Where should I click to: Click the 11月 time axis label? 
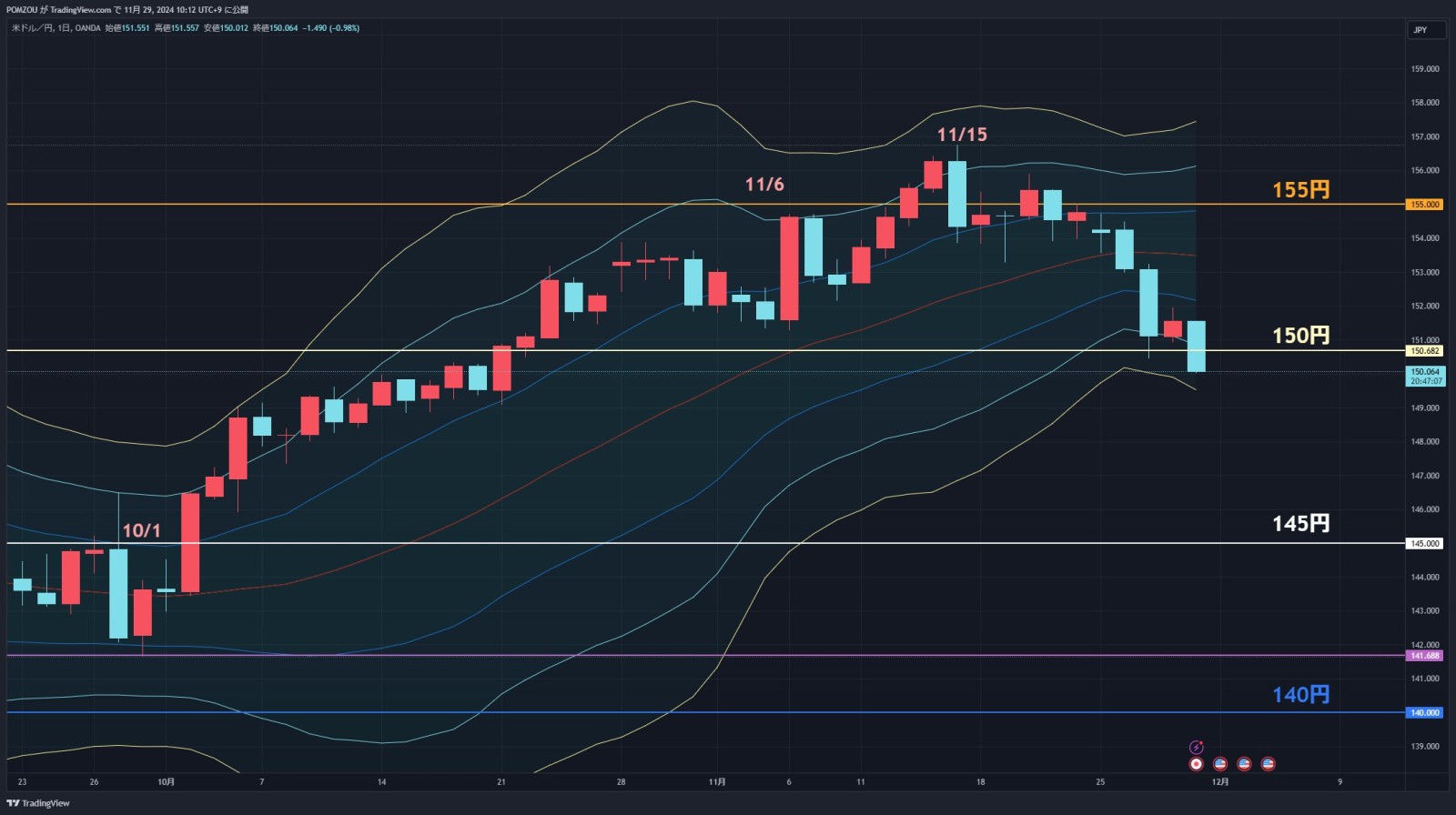717,782
